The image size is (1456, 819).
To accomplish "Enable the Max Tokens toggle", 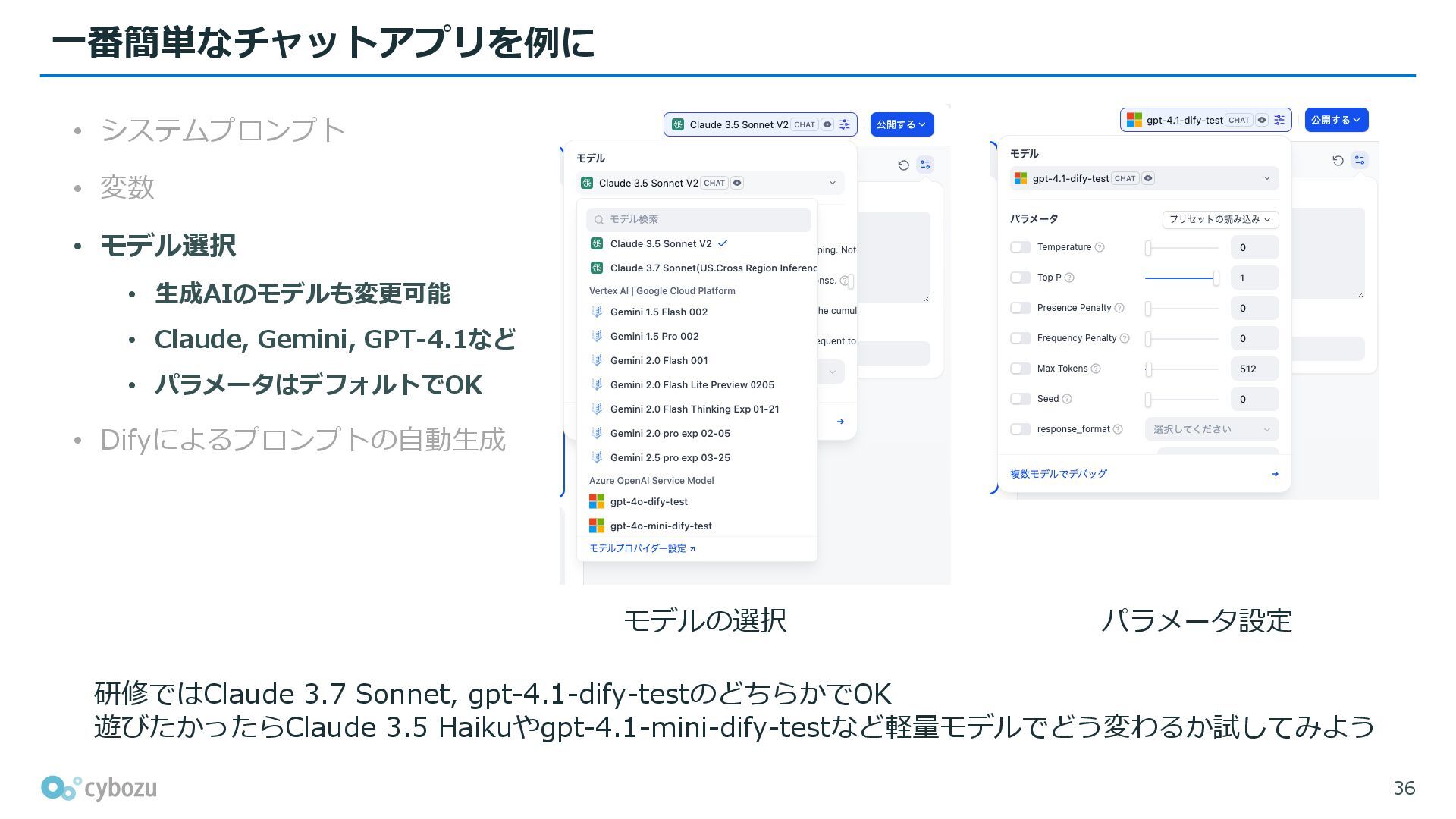I will coord(1021,369).
